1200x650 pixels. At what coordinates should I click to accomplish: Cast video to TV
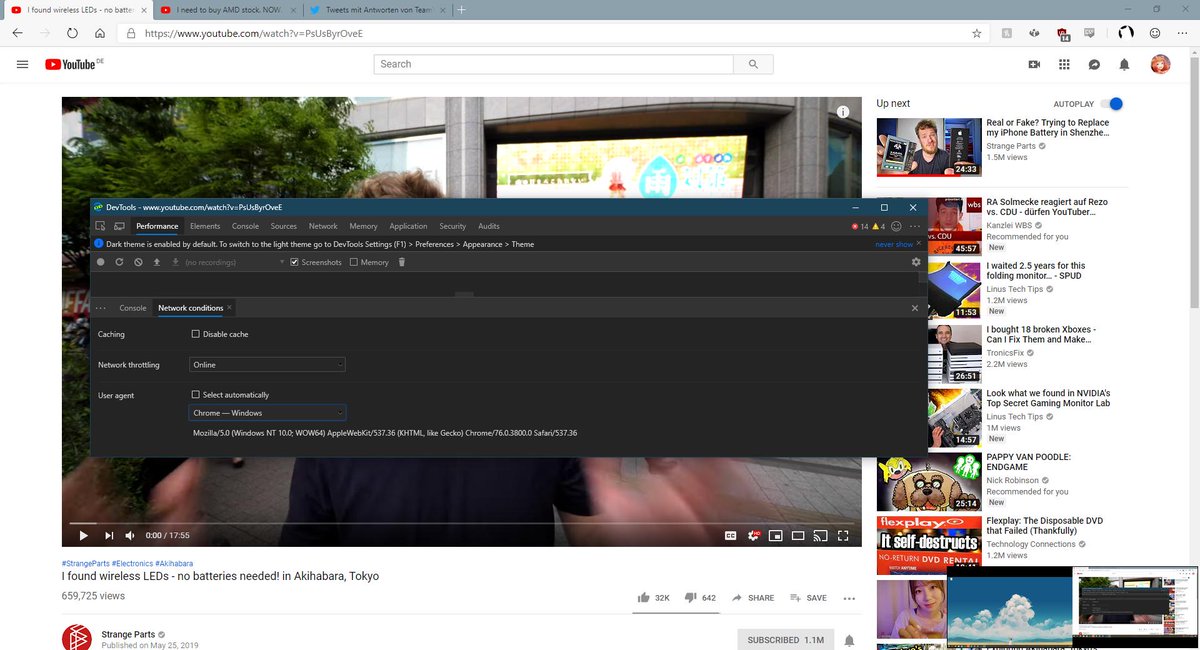coord(820,536)
